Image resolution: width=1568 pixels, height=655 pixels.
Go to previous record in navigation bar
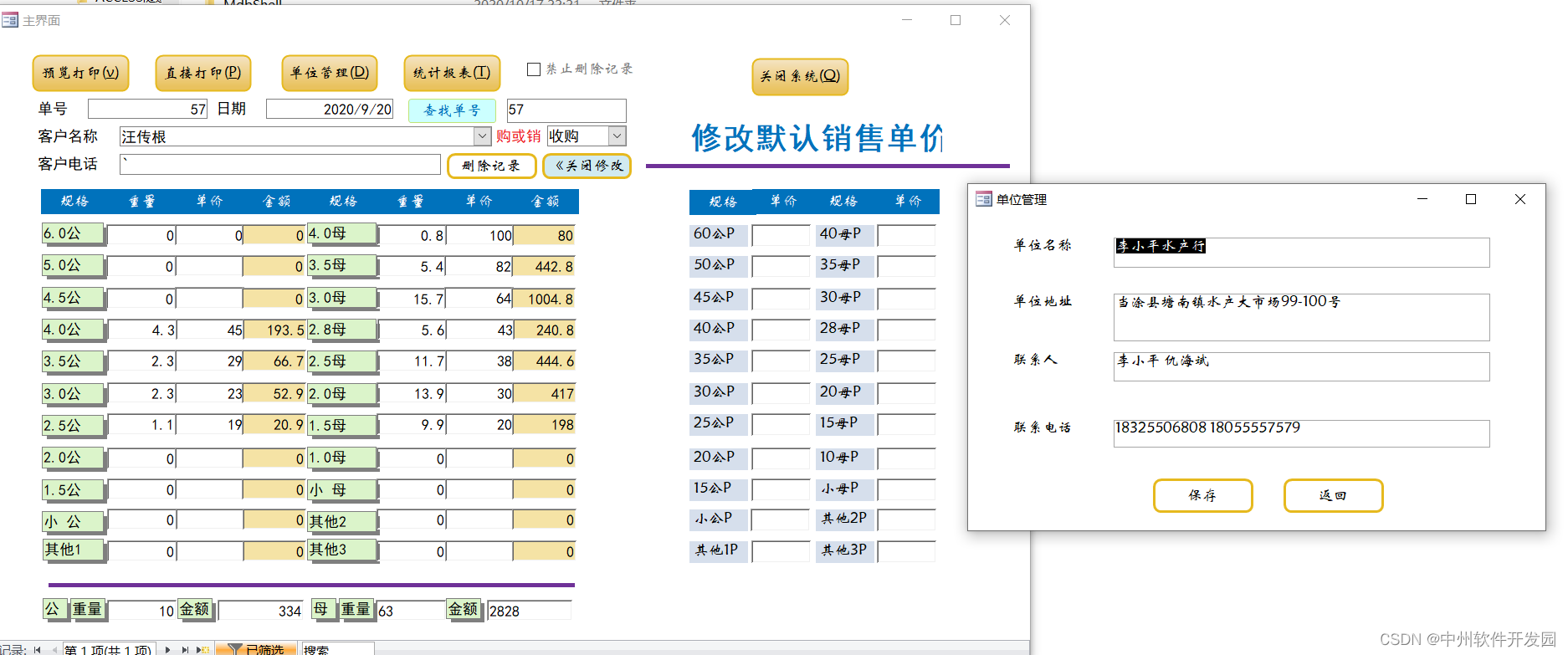[x=54, y=650]
